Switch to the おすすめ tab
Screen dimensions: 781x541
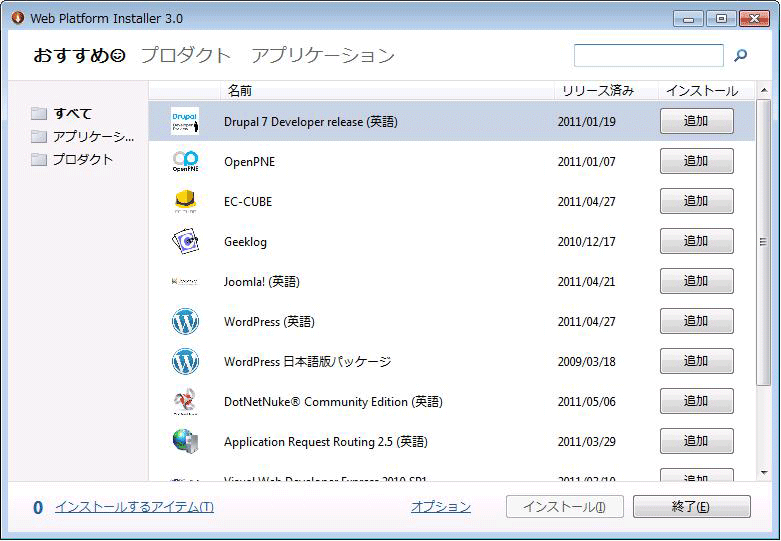79,55
